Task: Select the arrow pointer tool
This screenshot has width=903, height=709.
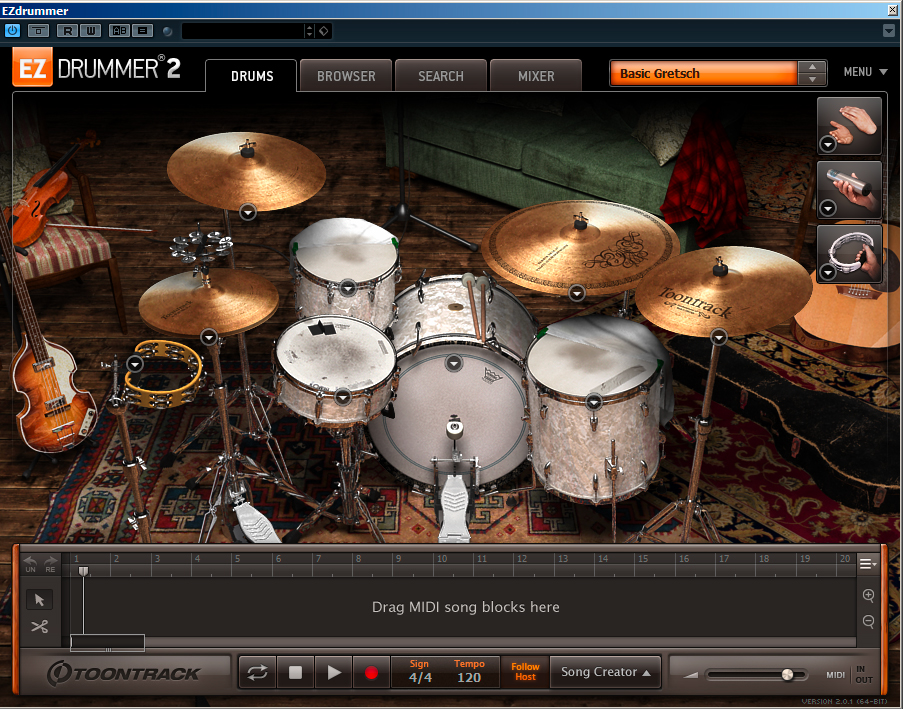Action: coord(39,600)
